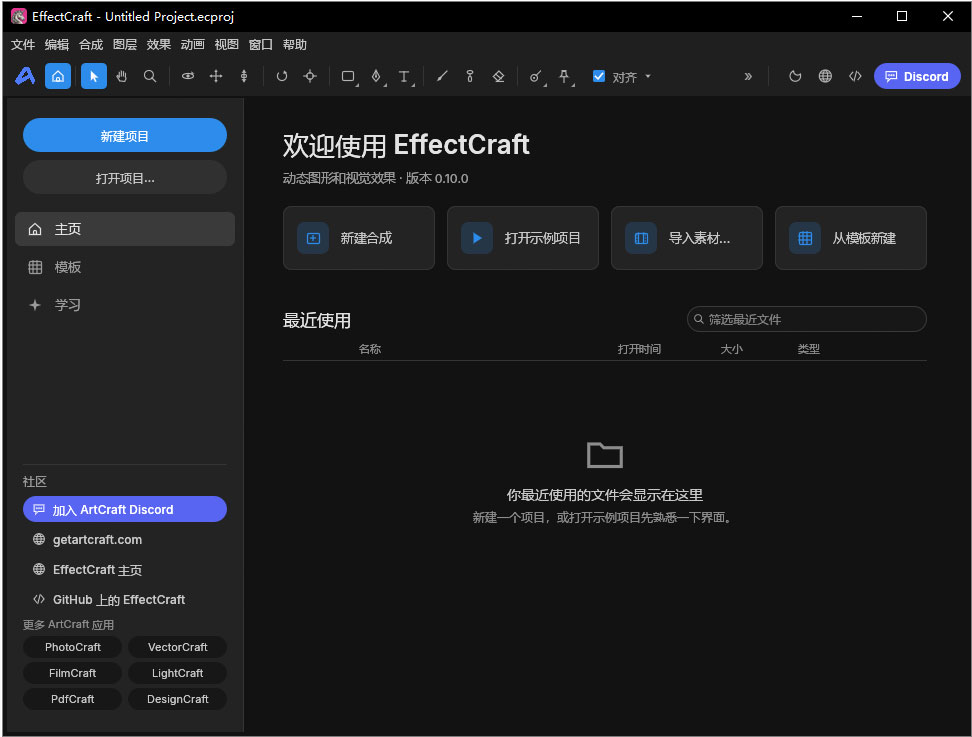This screenshot has height=737, width=972.
Task: Select the Clone stamp tool
Action: (470, 76)
